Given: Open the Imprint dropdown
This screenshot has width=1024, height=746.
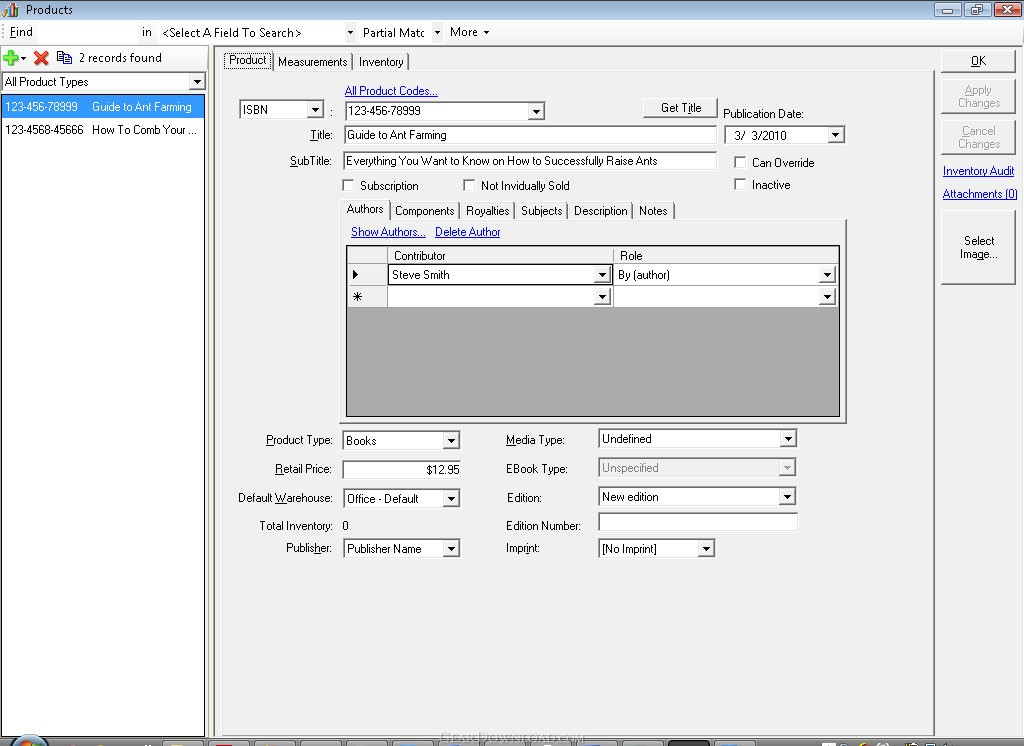Looking at the screenshot, I should [706, 549].
